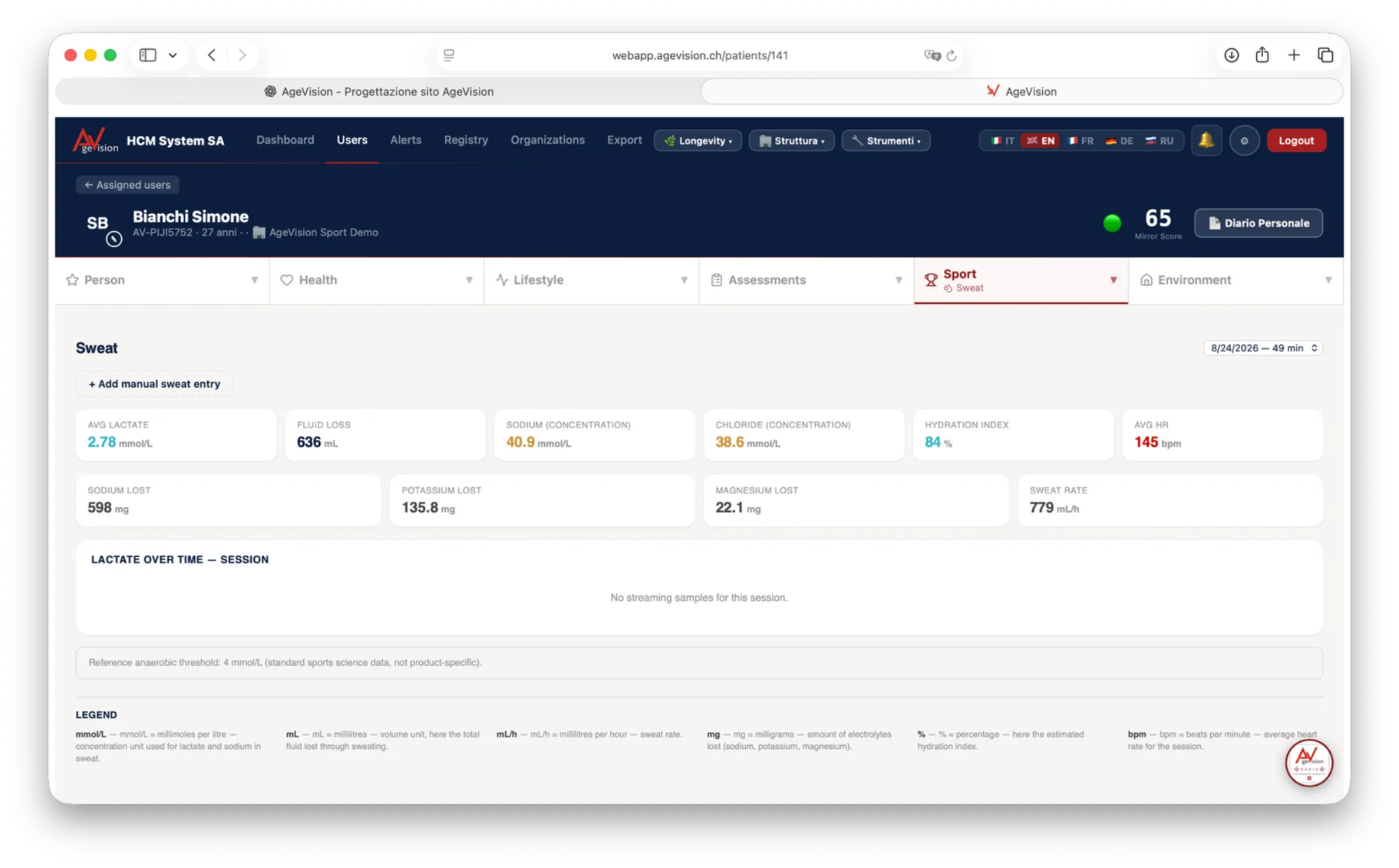Click the AgeVision floating assistant logo
1399x868 pixels.
1309,763
